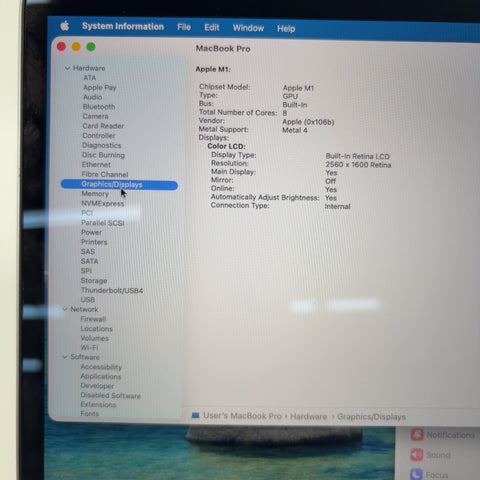This screenshot has height=480, width=480.
Task: Click the yellow minimize window button
Action: click(x=76, y=47)
